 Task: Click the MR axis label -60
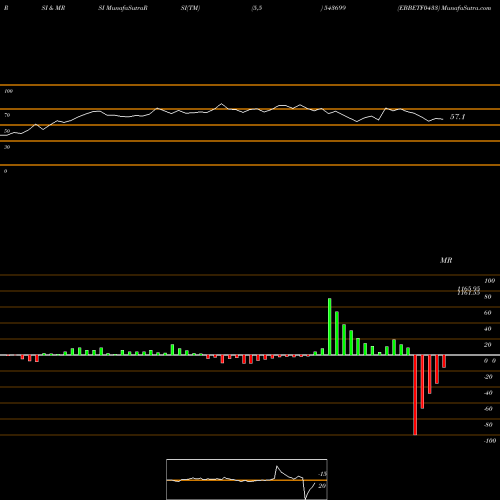(x=488, y=409)
